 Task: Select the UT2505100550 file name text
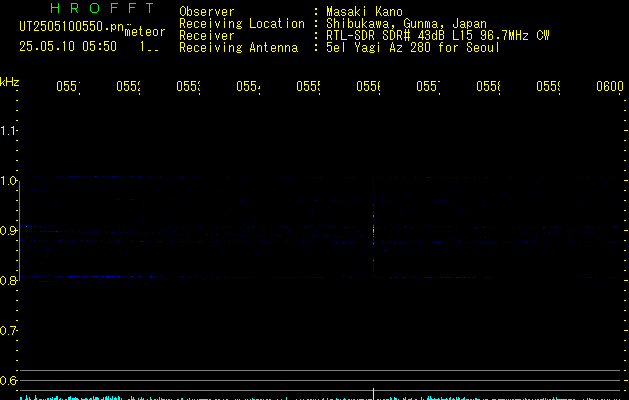click(72, 27)
